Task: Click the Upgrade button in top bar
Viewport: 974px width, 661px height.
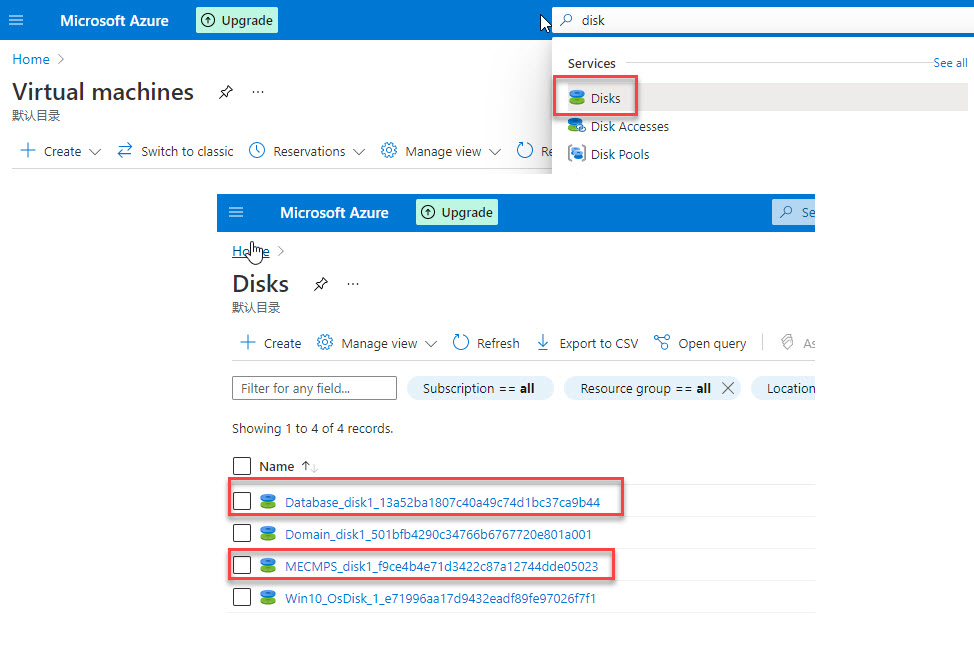Action: [237, 20]
